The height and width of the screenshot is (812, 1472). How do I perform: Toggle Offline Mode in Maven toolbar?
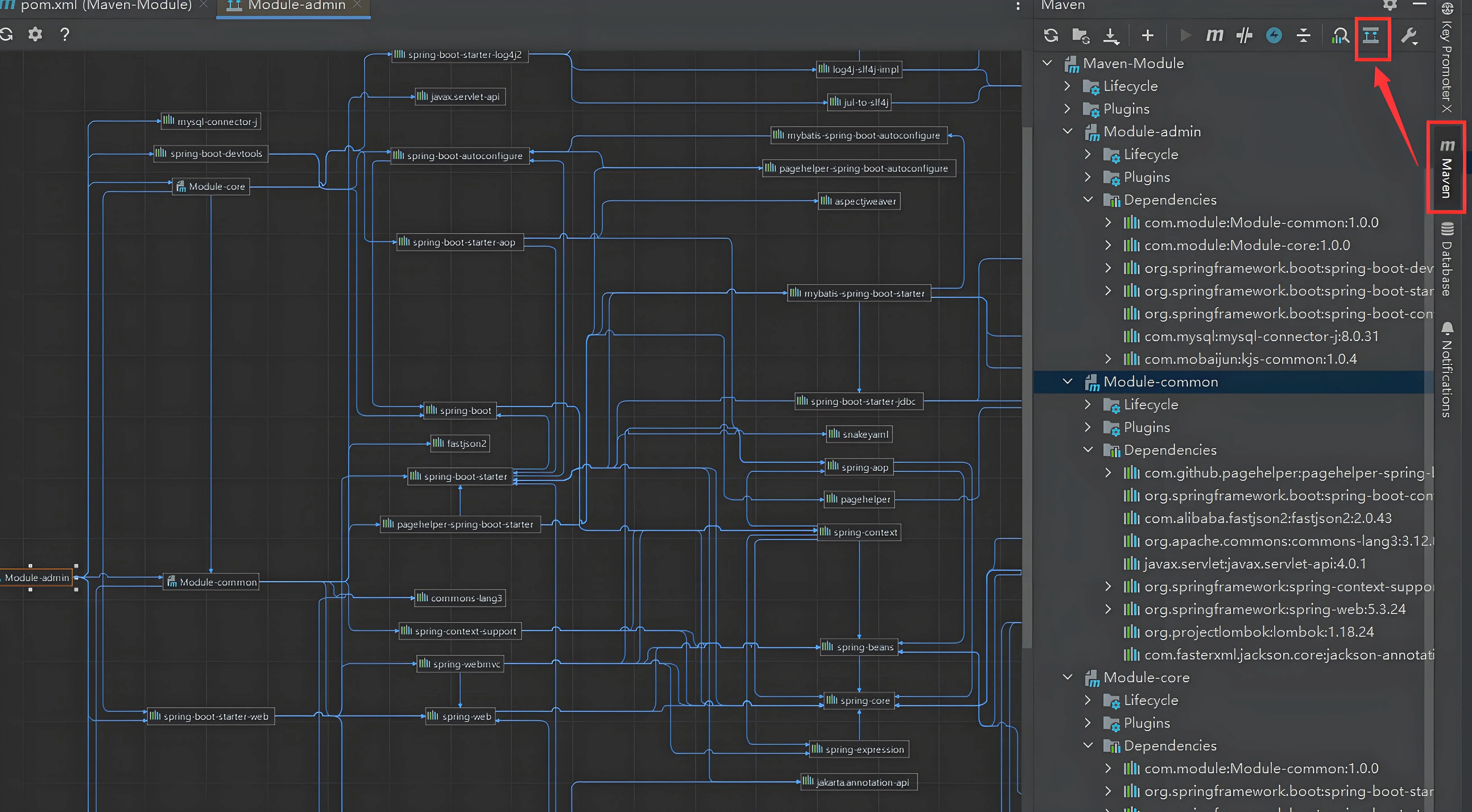pyautogui.click(x=1244, y=36)
